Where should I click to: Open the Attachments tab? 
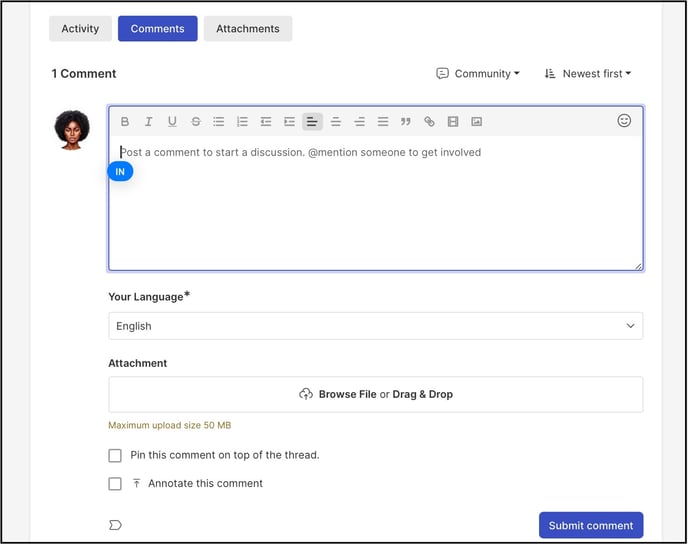pos(248,29)
